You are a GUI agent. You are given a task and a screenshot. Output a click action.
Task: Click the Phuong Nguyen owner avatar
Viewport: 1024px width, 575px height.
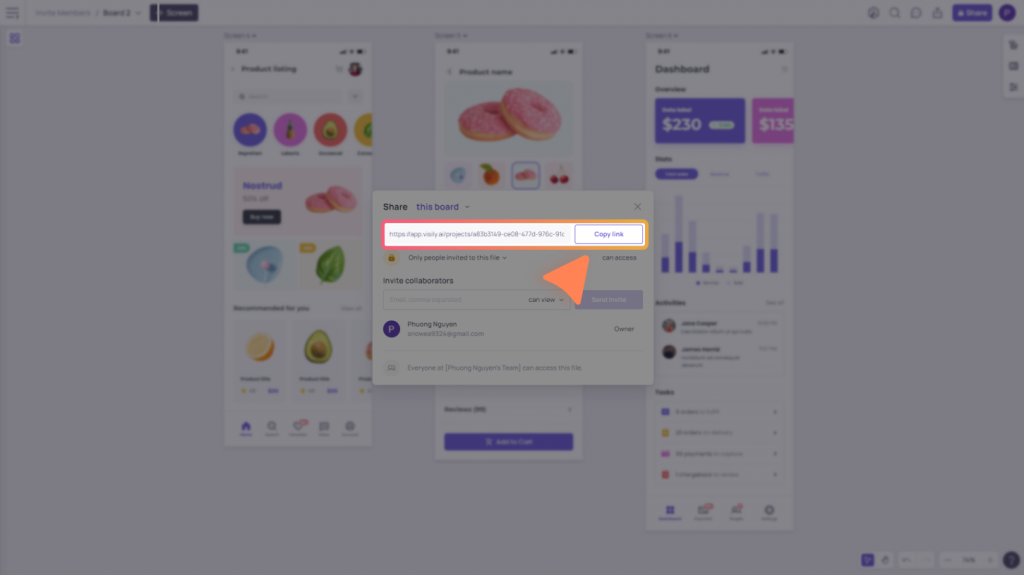click(391, 329)
